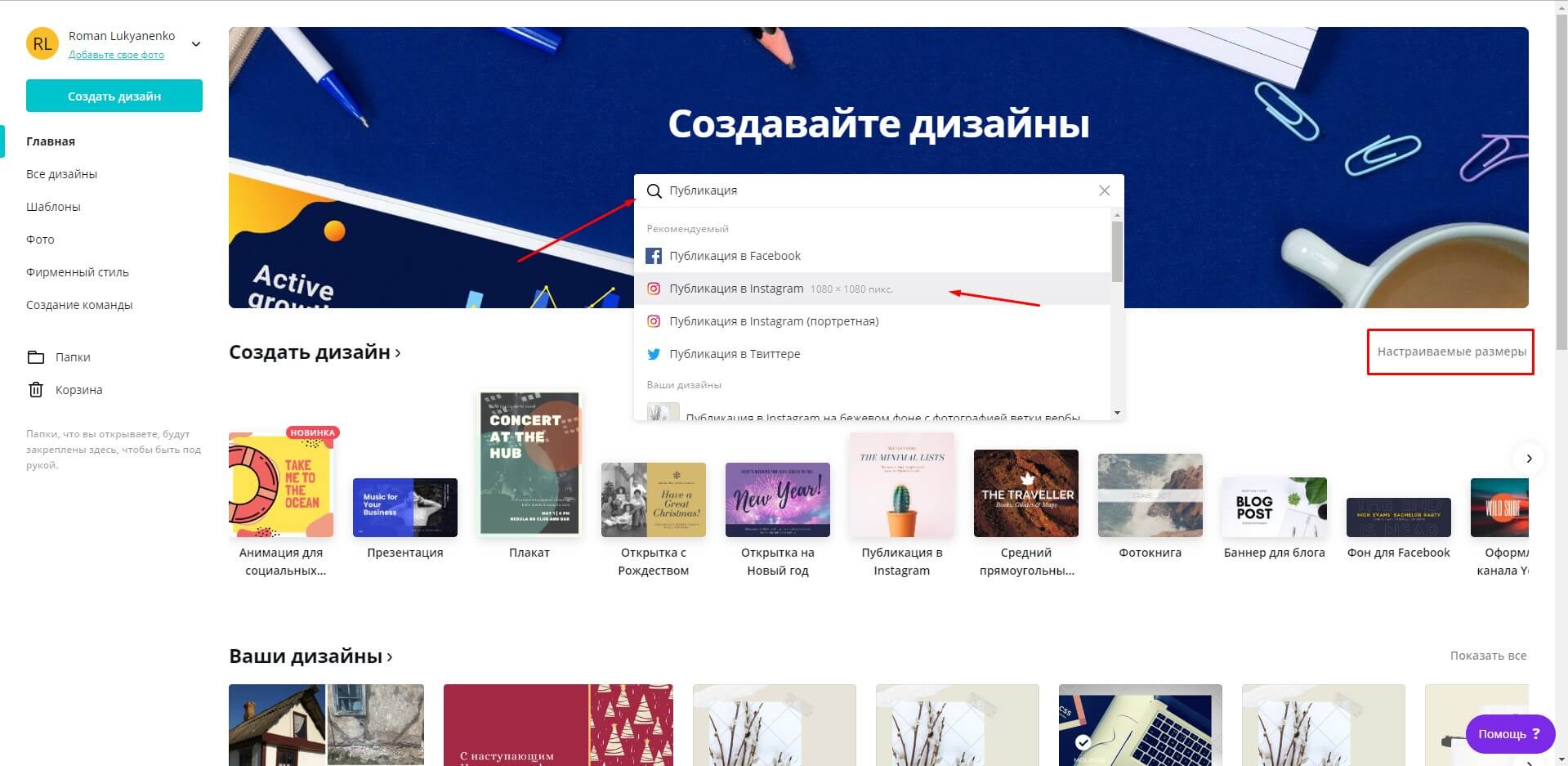
Task: Select the Facebook icon suggestion
Action: (654, 256)
